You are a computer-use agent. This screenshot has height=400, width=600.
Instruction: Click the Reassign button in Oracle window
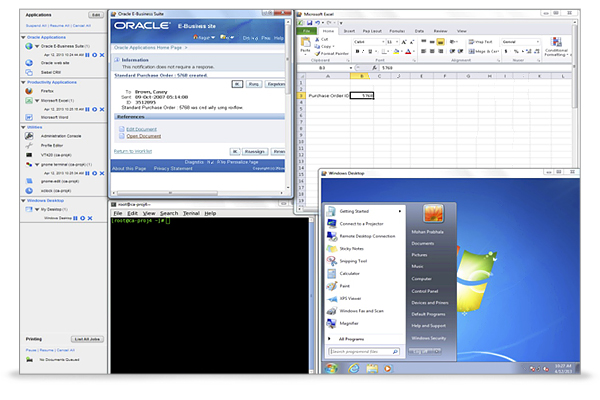point(254,152)
